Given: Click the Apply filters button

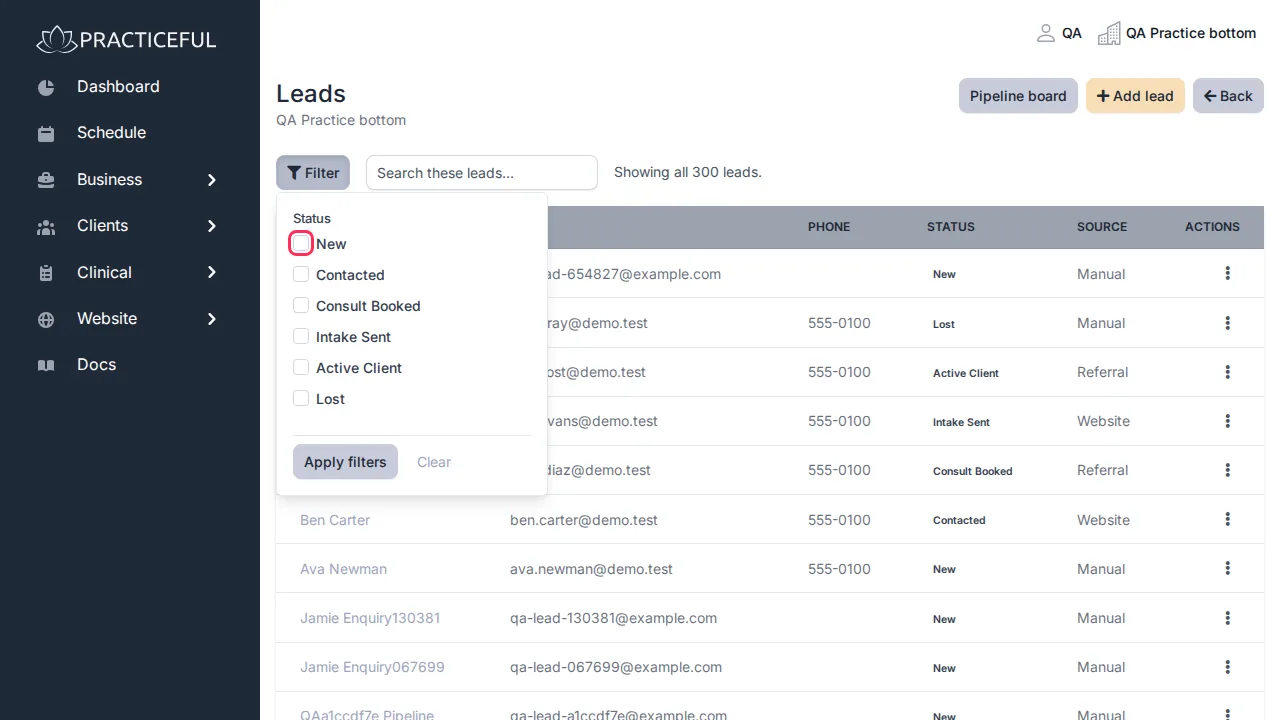Looking at the screenshot, I should point(345,462).
